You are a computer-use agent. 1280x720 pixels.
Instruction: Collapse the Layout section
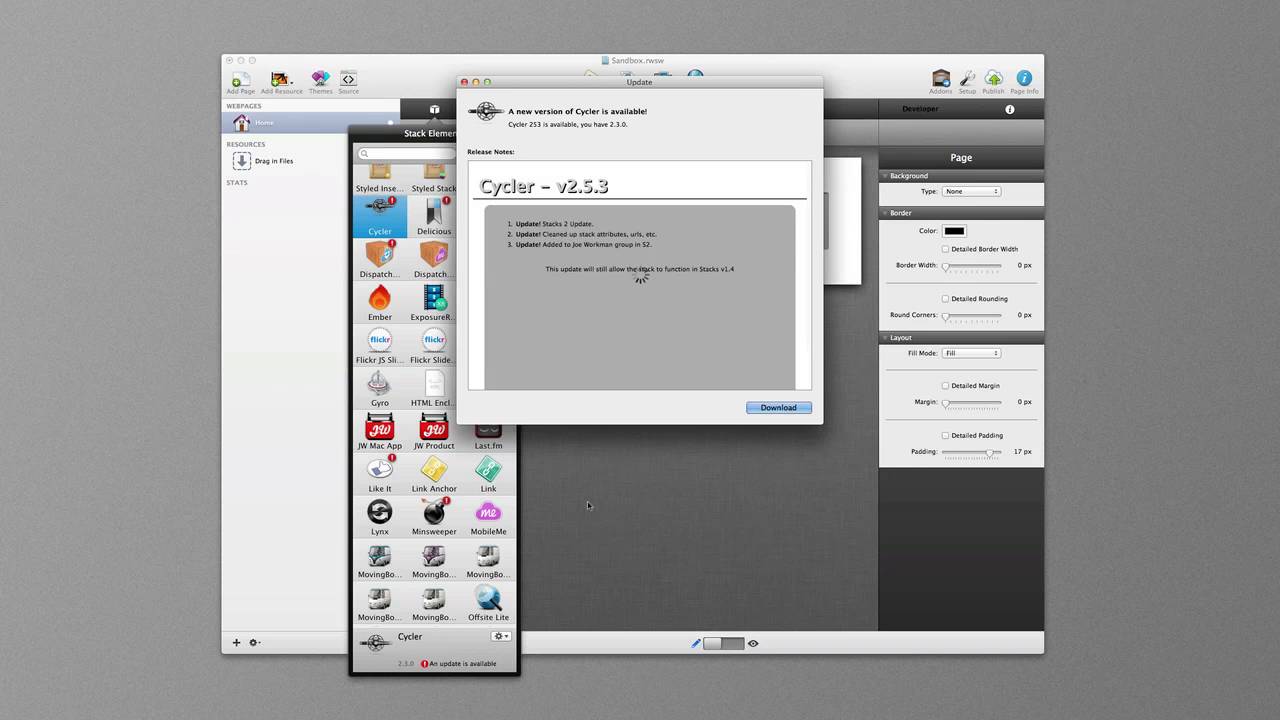coord(885,338)
